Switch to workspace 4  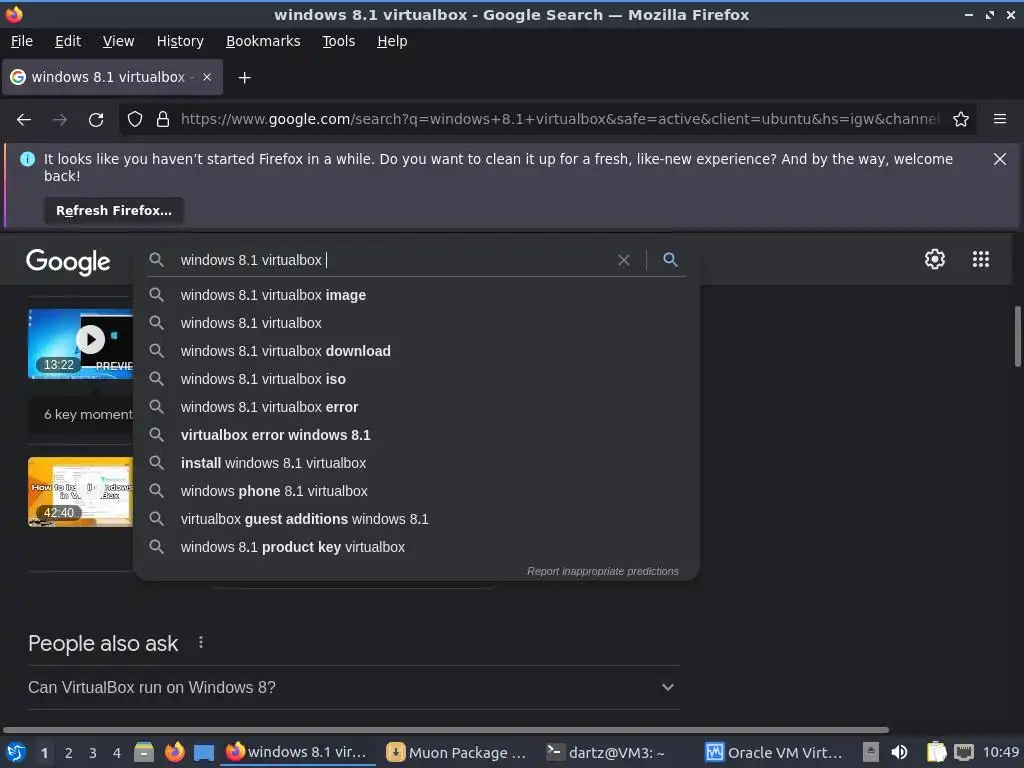pyautogui.click(x=117, y=753)
